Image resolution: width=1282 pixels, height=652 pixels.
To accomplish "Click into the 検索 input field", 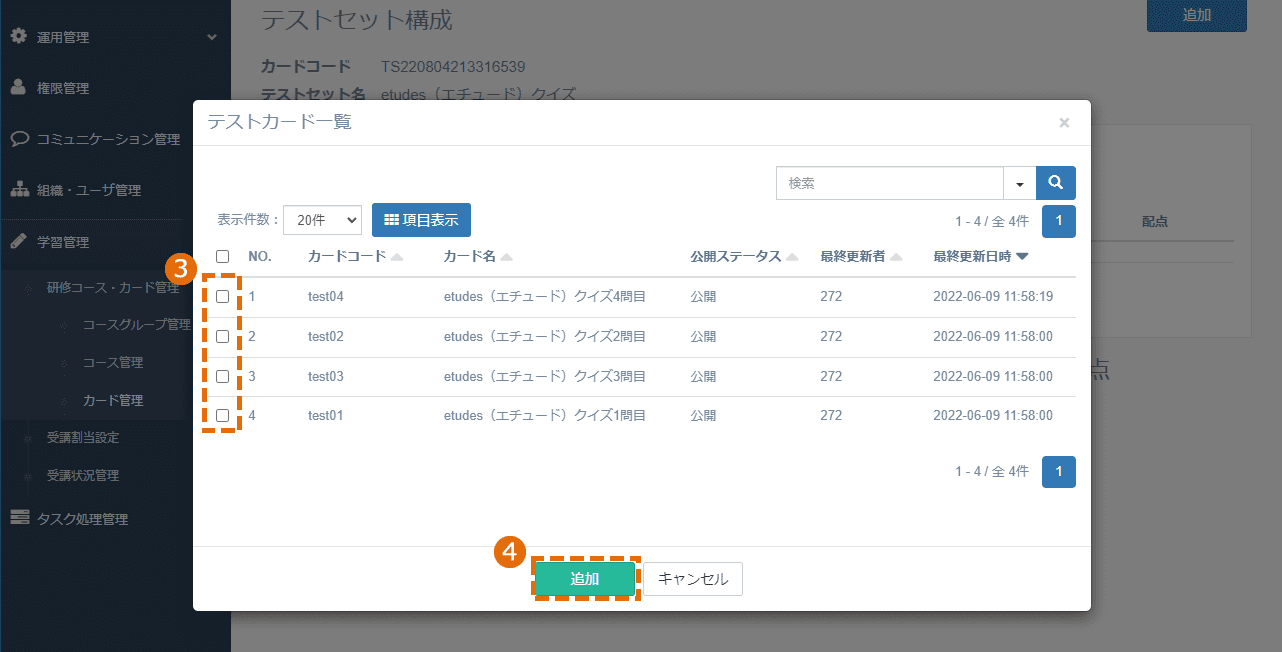I will [890, 183].
